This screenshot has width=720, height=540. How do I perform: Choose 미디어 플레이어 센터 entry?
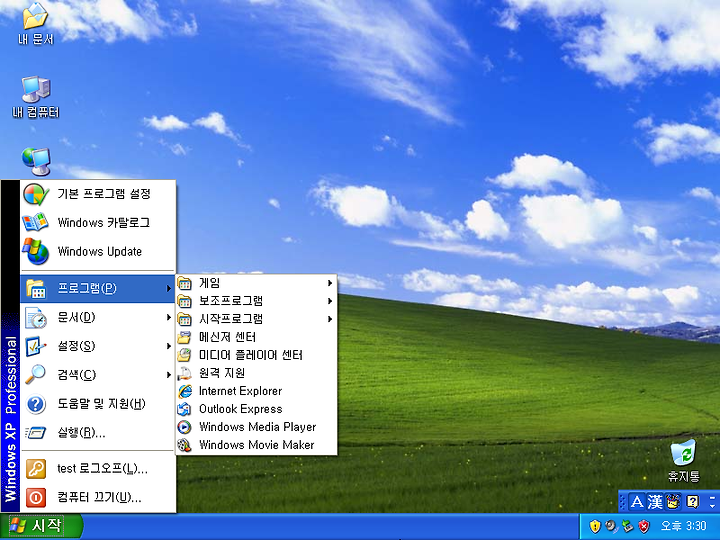coord(256,355)
